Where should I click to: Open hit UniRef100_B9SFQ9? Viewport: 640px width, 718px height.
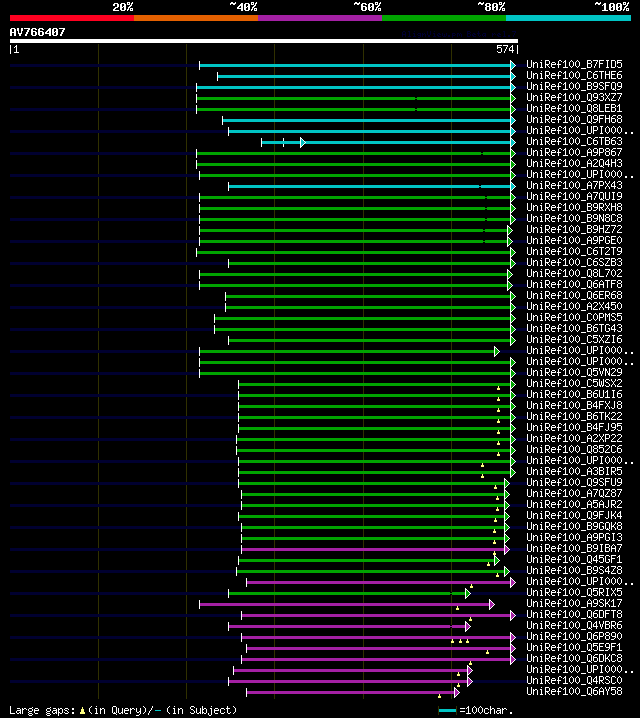(x=574, y=86)
